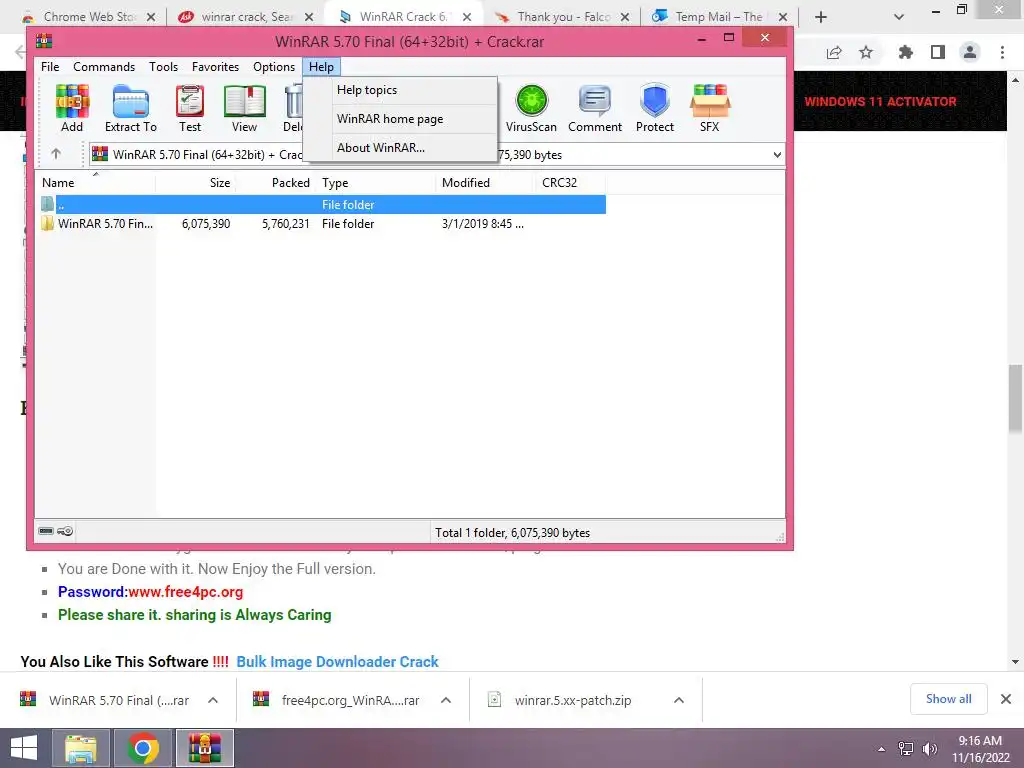Show hidden tray icons arrow
The width and height of the screenshot is (1024, 768).
tap(882, 749)
